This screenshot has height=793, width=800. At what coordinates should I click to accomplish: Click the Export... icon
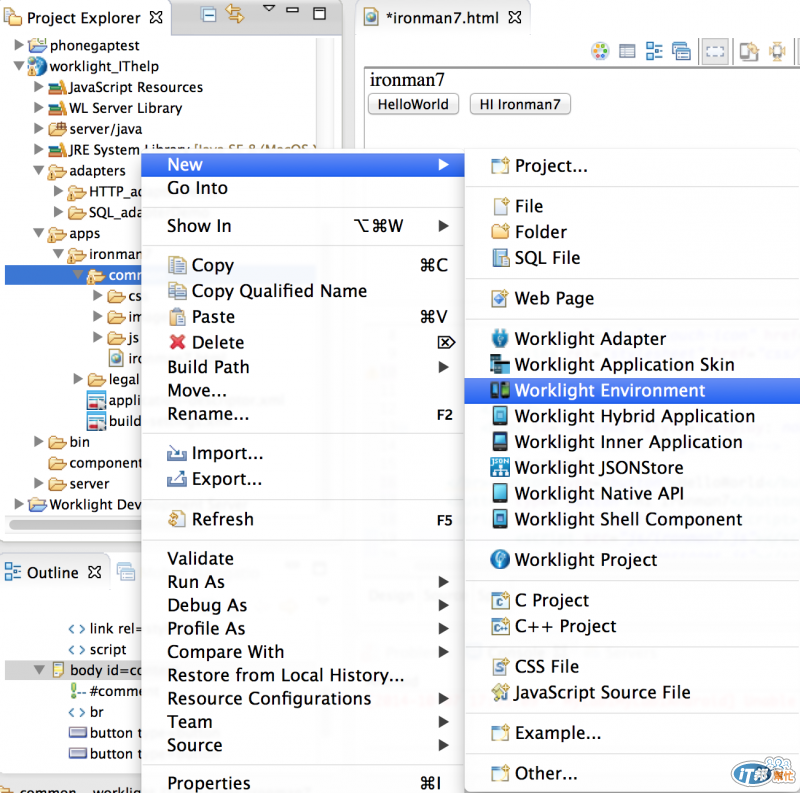pyautogui.click(x=177, y=479)
